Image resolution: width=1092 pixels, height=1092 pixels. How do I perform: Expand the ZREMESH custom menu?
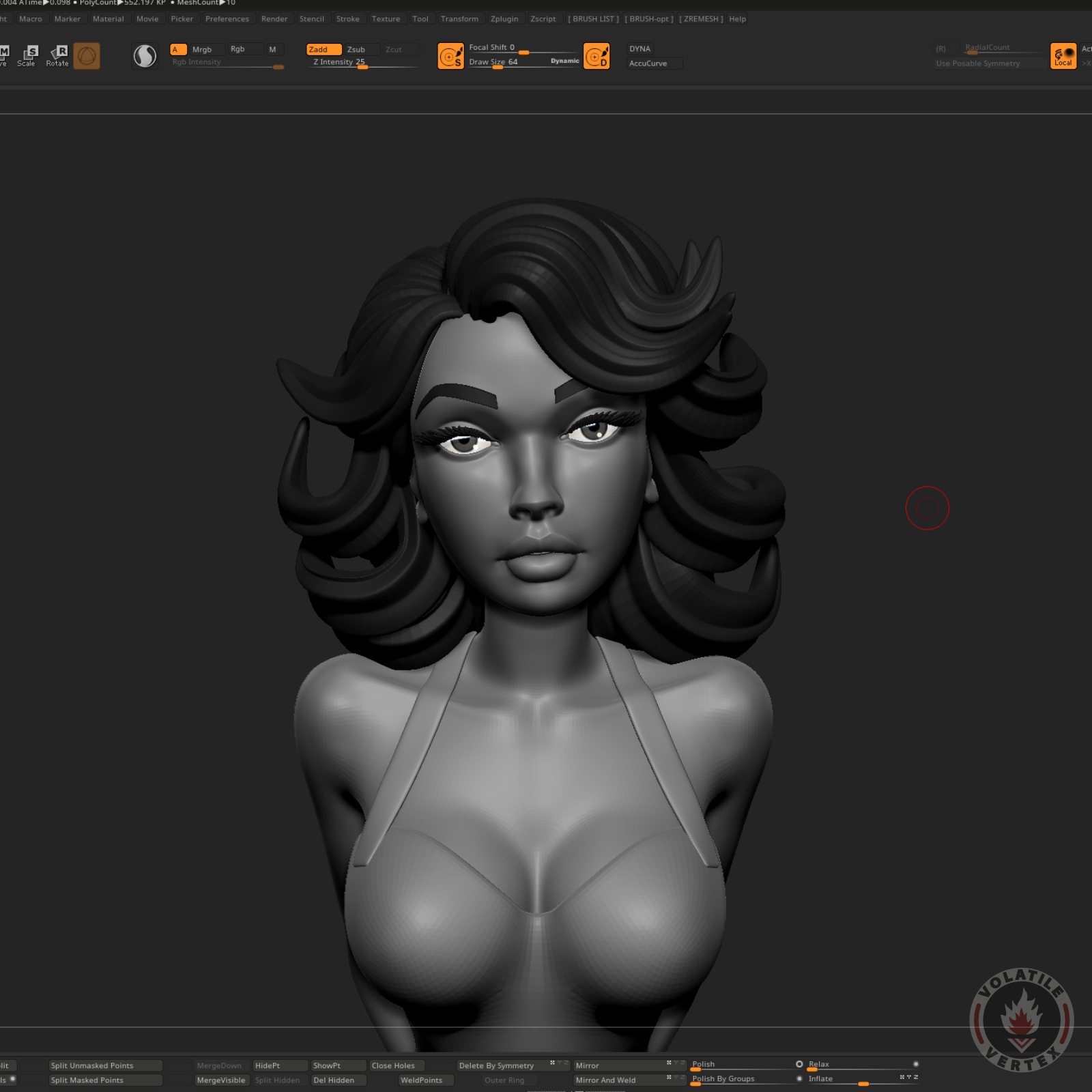[701, 19]
